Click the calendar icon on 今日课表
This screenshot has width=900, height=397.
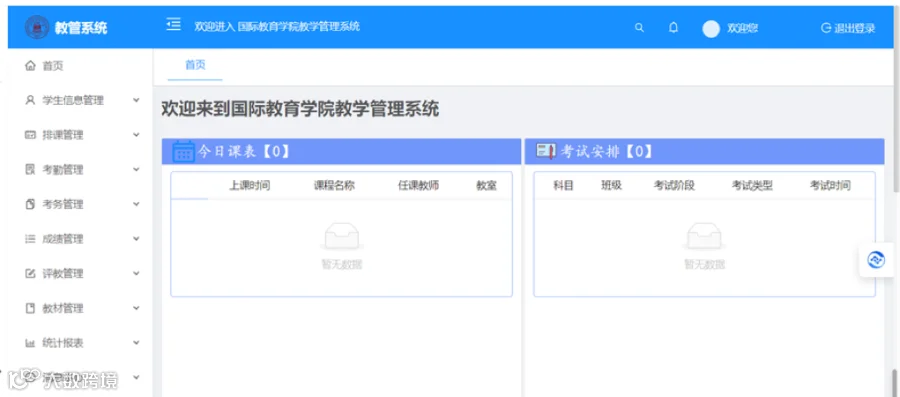pyautogui.click(x=184, y=151)
